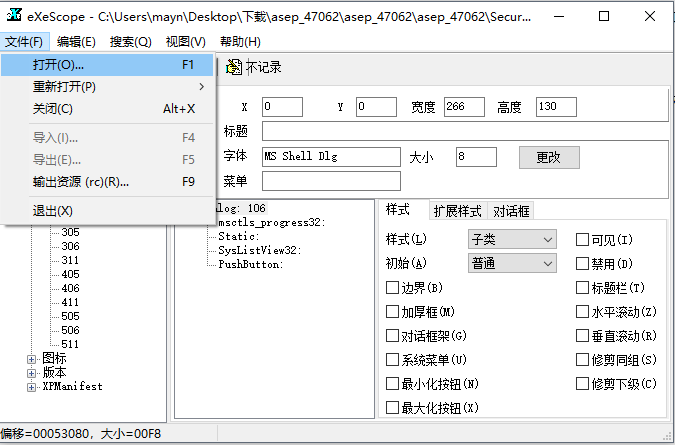Click the 高度 field showing 130
The image size is (675, 445).
[x=556, y=107]
